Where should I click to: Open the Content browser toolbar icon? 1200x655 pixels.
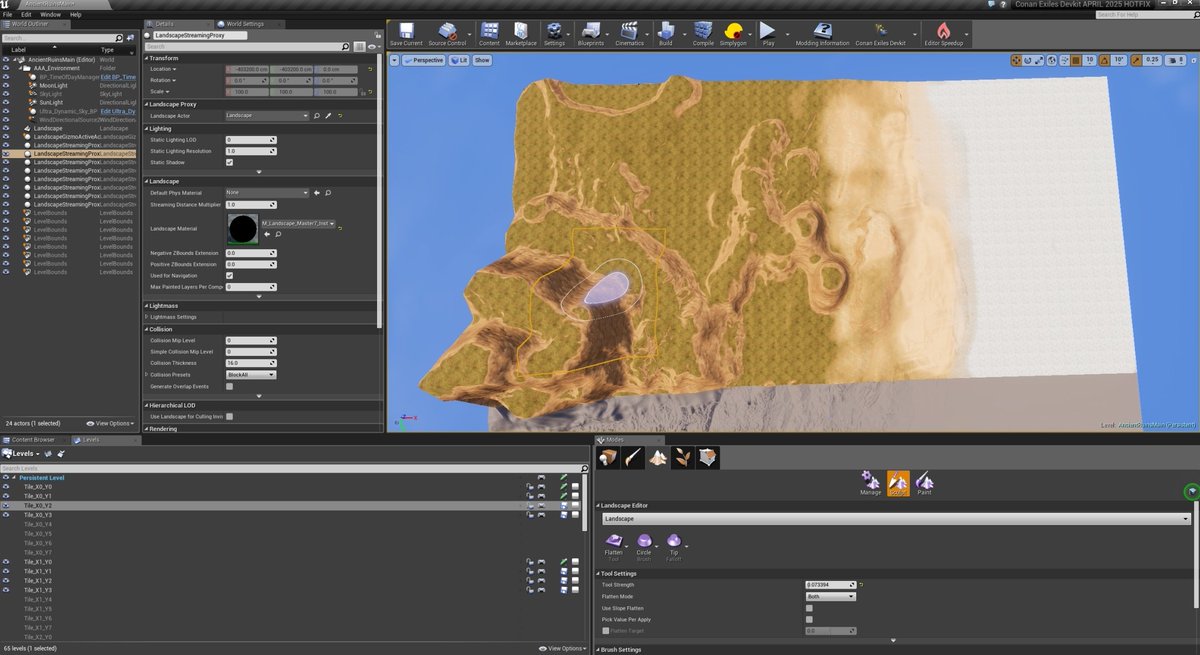click(489, 33)
